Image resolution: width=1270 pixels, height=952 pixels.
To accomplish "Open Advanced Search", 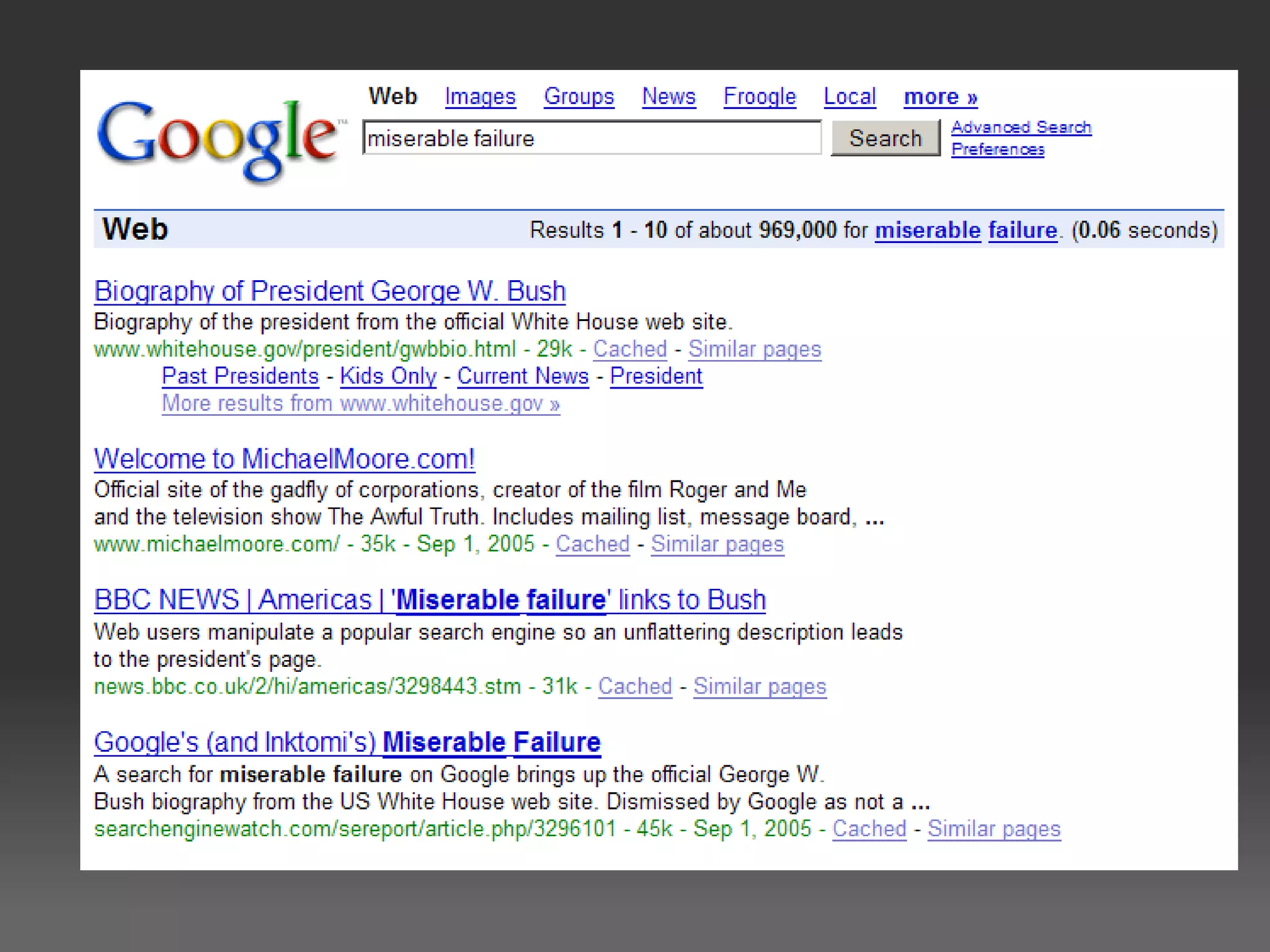I will click(x=1021, y=127).
